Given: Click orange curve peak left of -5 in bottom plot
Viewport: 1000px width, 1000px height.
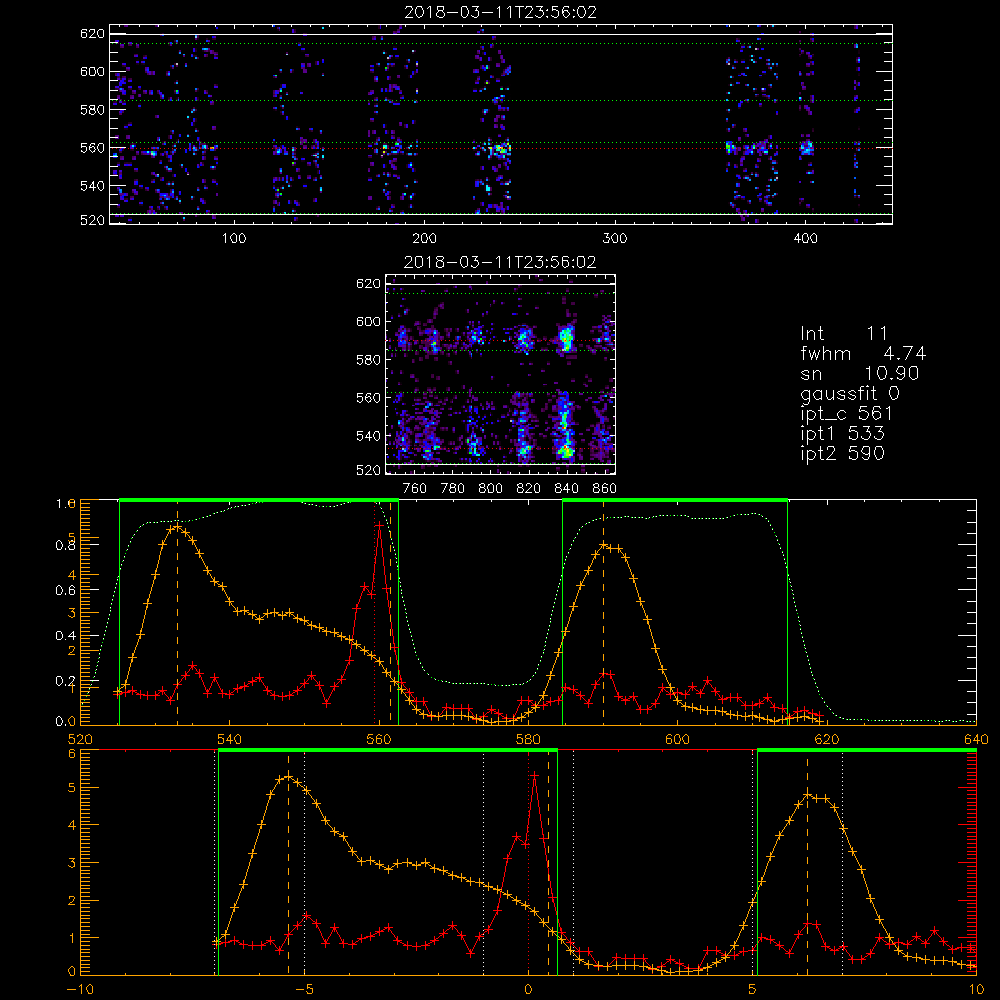Looking at the screenshot, I should (x=288, y=776).
